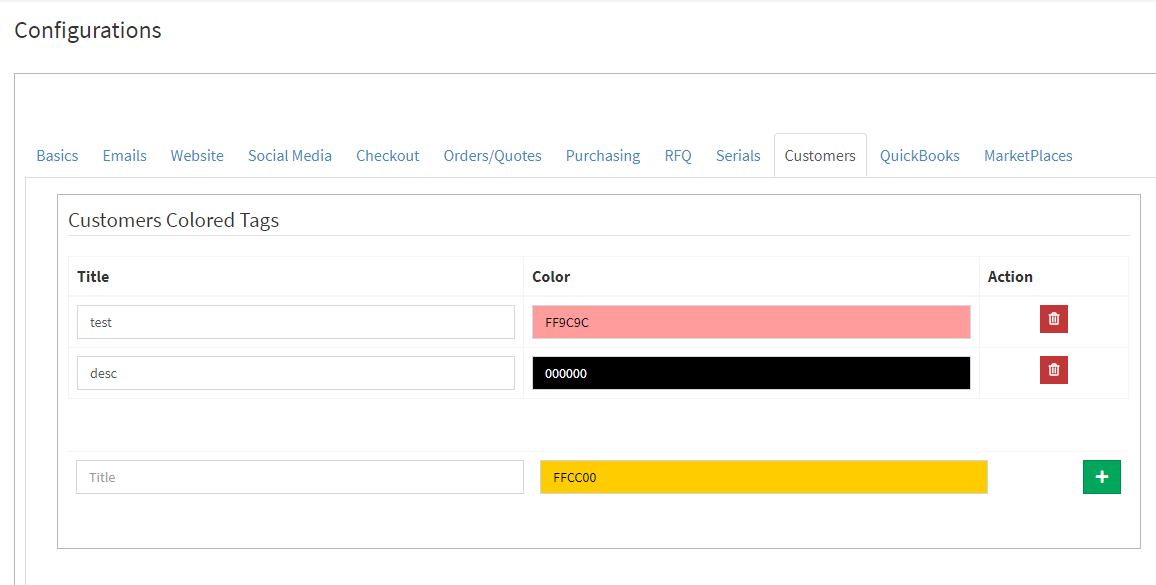
Task: Click the active Customers tab
Action: pyautogui.click(x=820, y=156)
